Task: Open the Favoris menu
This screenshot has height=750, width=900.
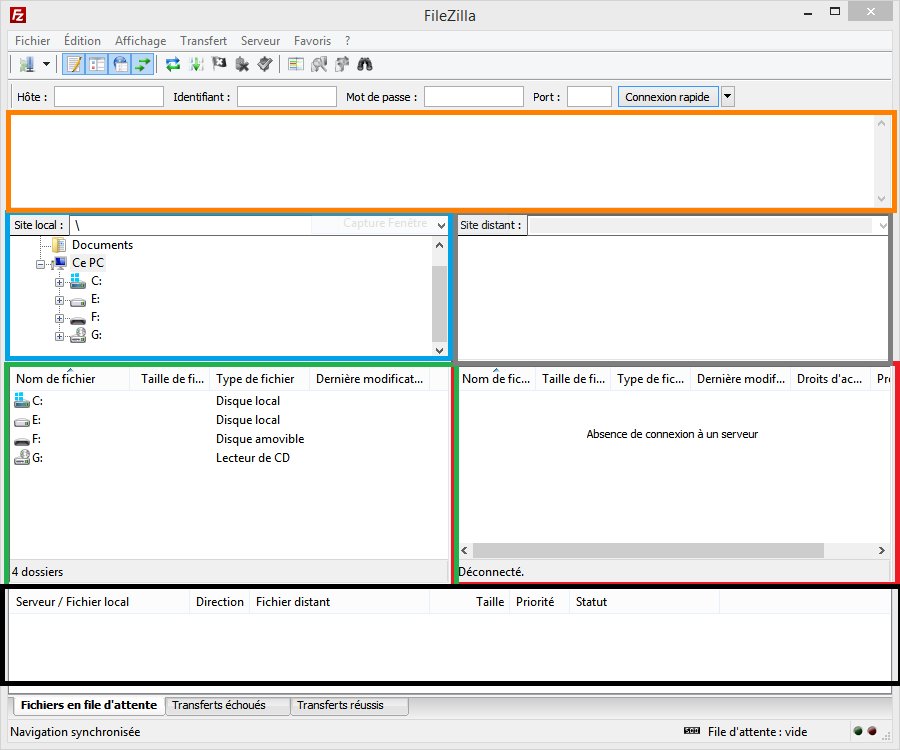Action: click(312, 41)
